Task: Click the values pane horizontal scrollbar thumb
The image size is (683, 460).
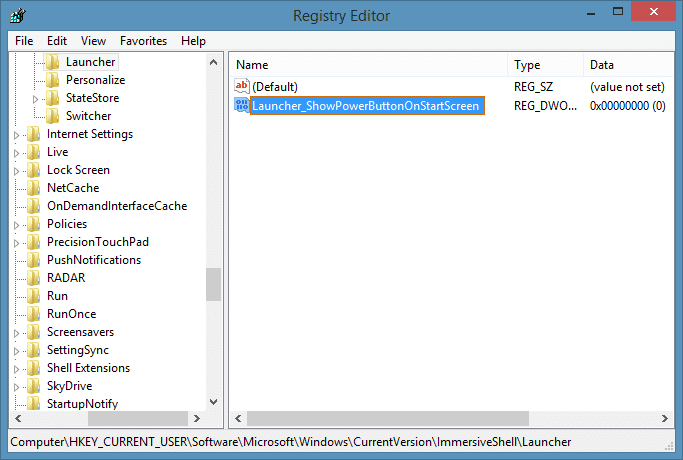Action: (x=388, y=418)
